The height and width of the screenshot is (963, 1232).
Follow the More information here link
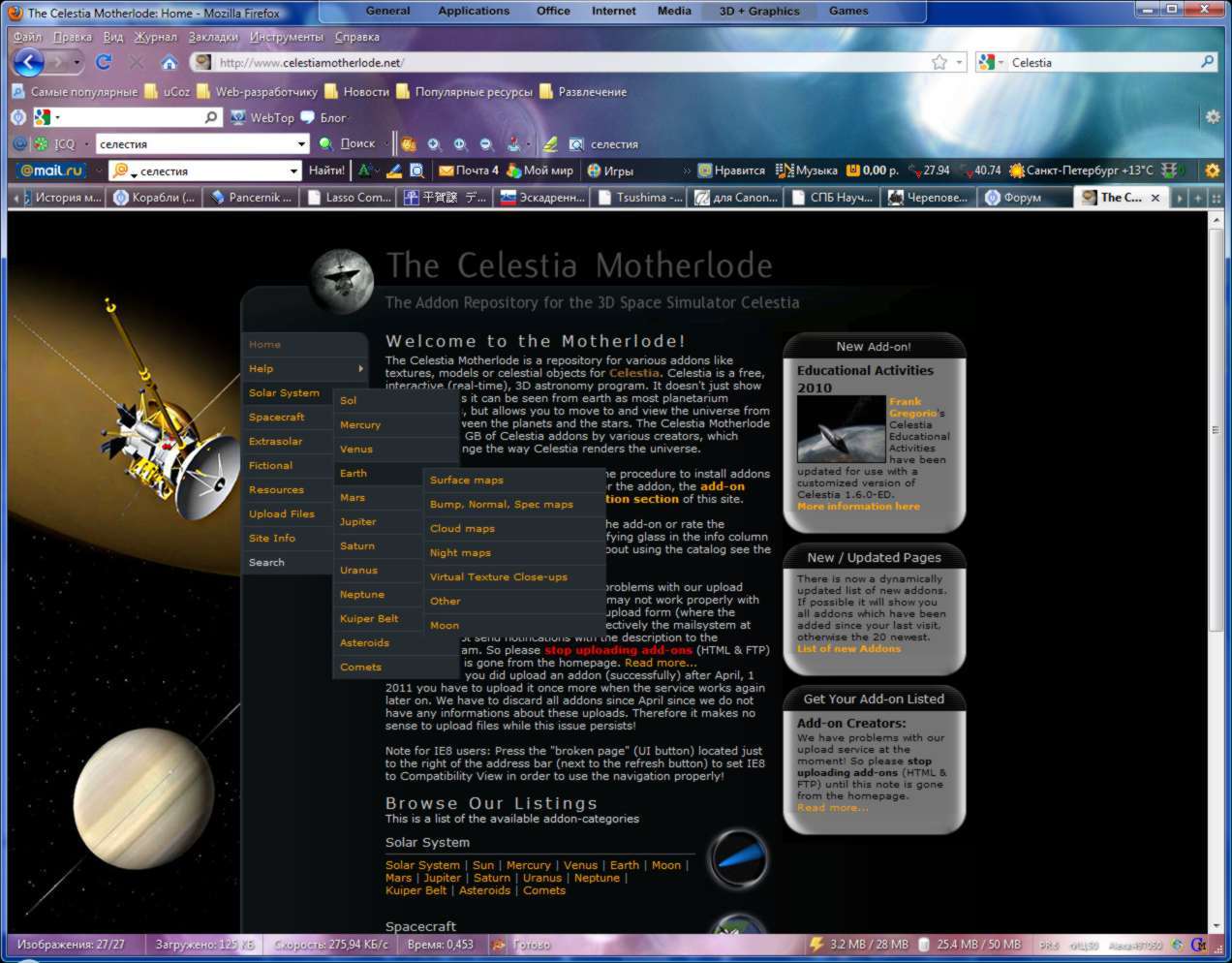point(858,507)
